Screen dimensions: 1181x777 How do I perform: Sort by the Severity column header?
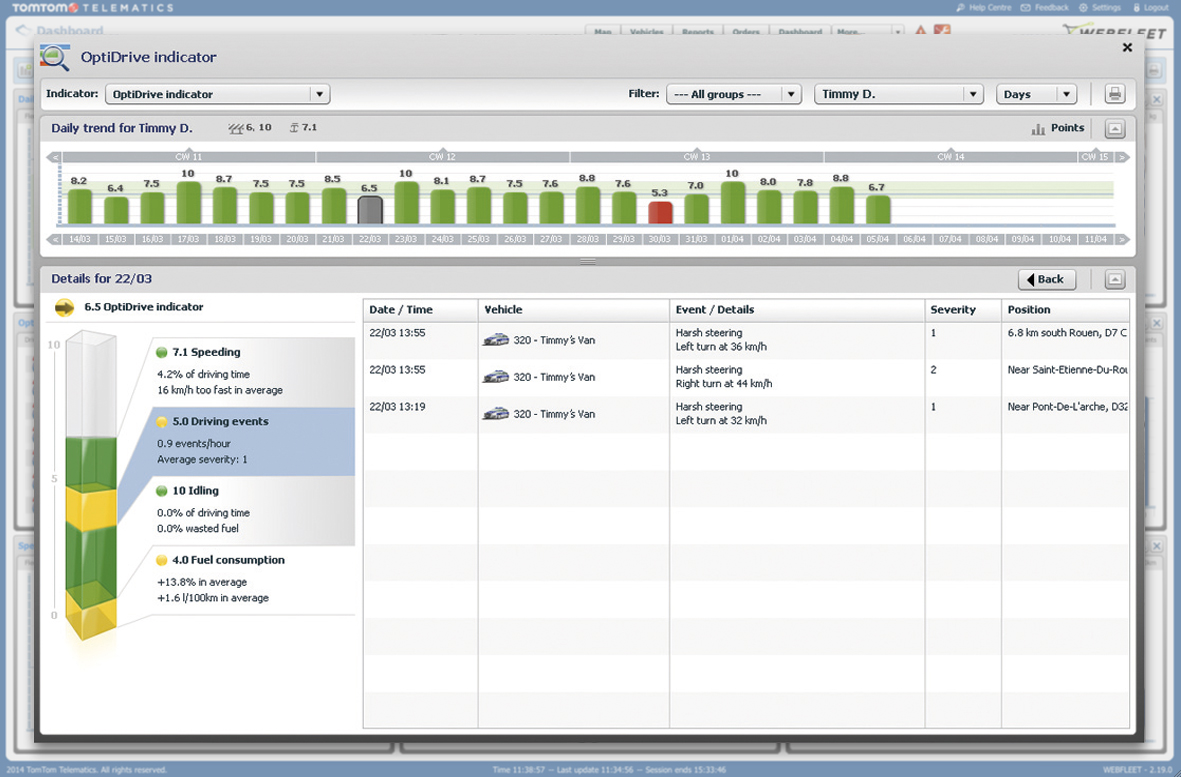tap(952, 310)
